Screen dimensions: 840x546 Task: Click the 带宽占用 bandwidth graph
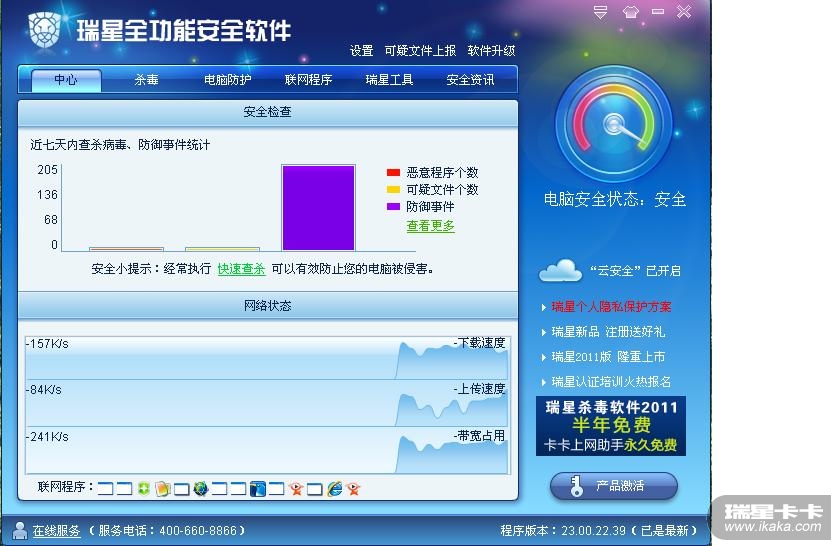click(x=267, y=450)
